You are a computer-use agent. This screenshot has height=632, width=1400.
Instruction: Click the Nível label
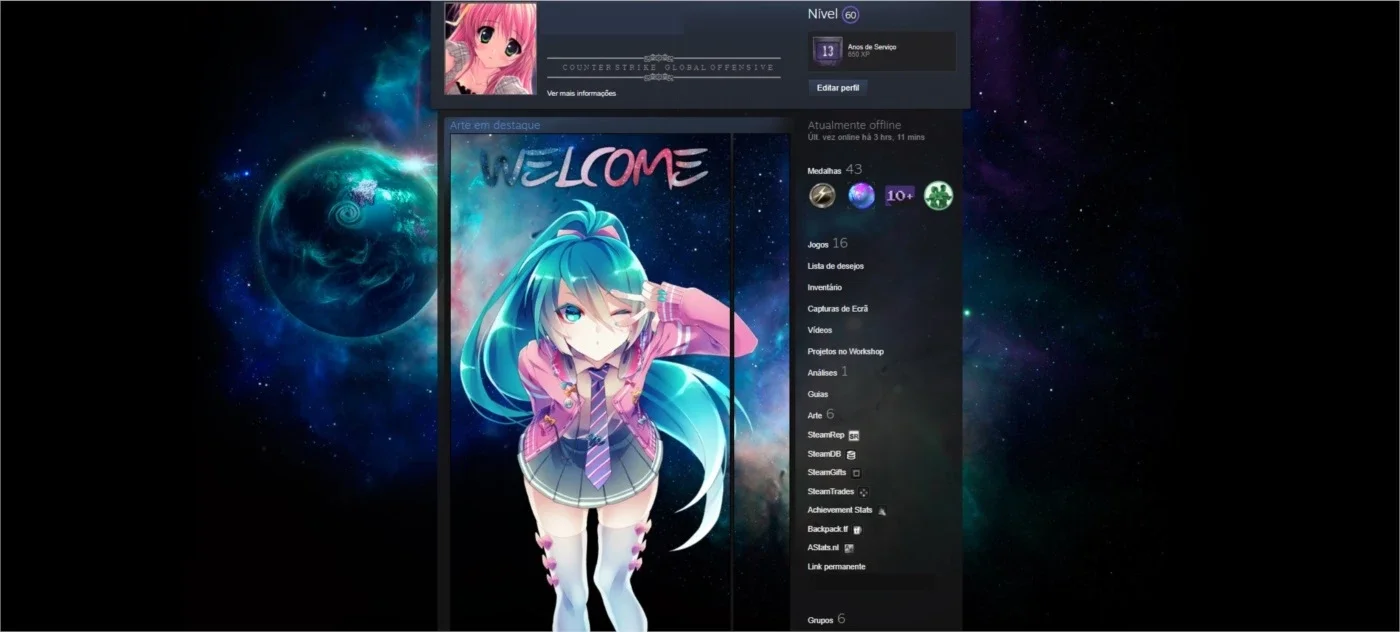822,14
